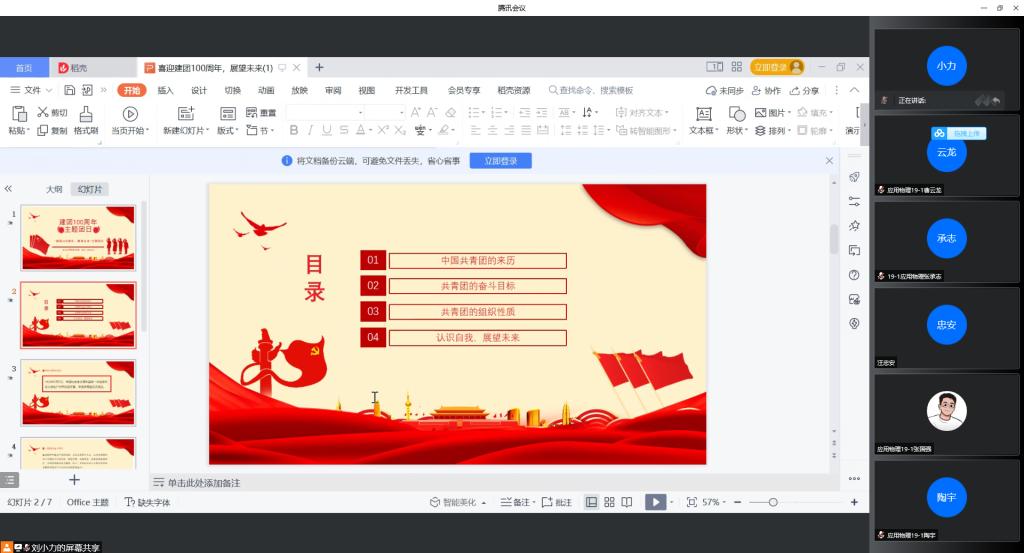Switch to slide sorter view icon

(x=609, y=502)
